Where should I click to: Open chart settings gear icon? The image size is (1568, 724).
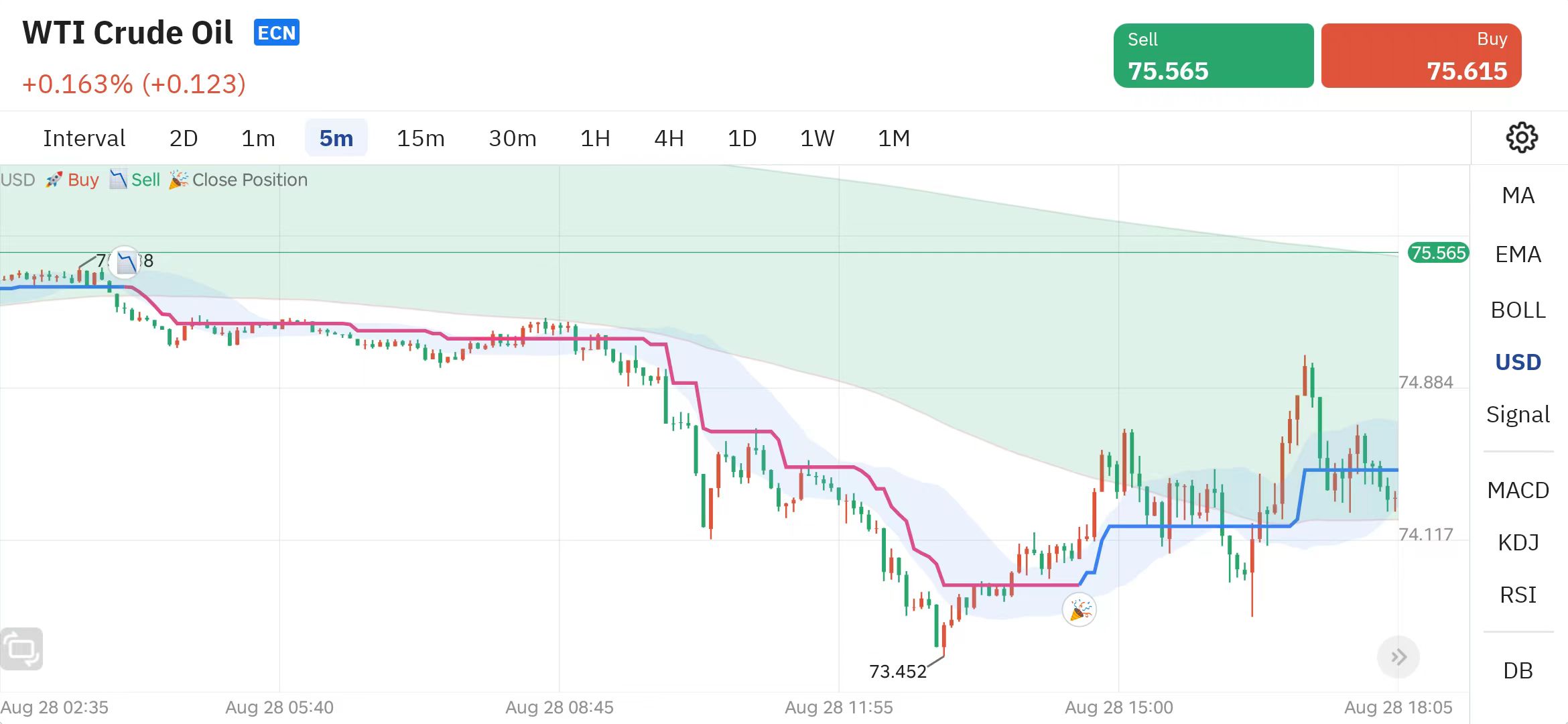point(1521,137)
